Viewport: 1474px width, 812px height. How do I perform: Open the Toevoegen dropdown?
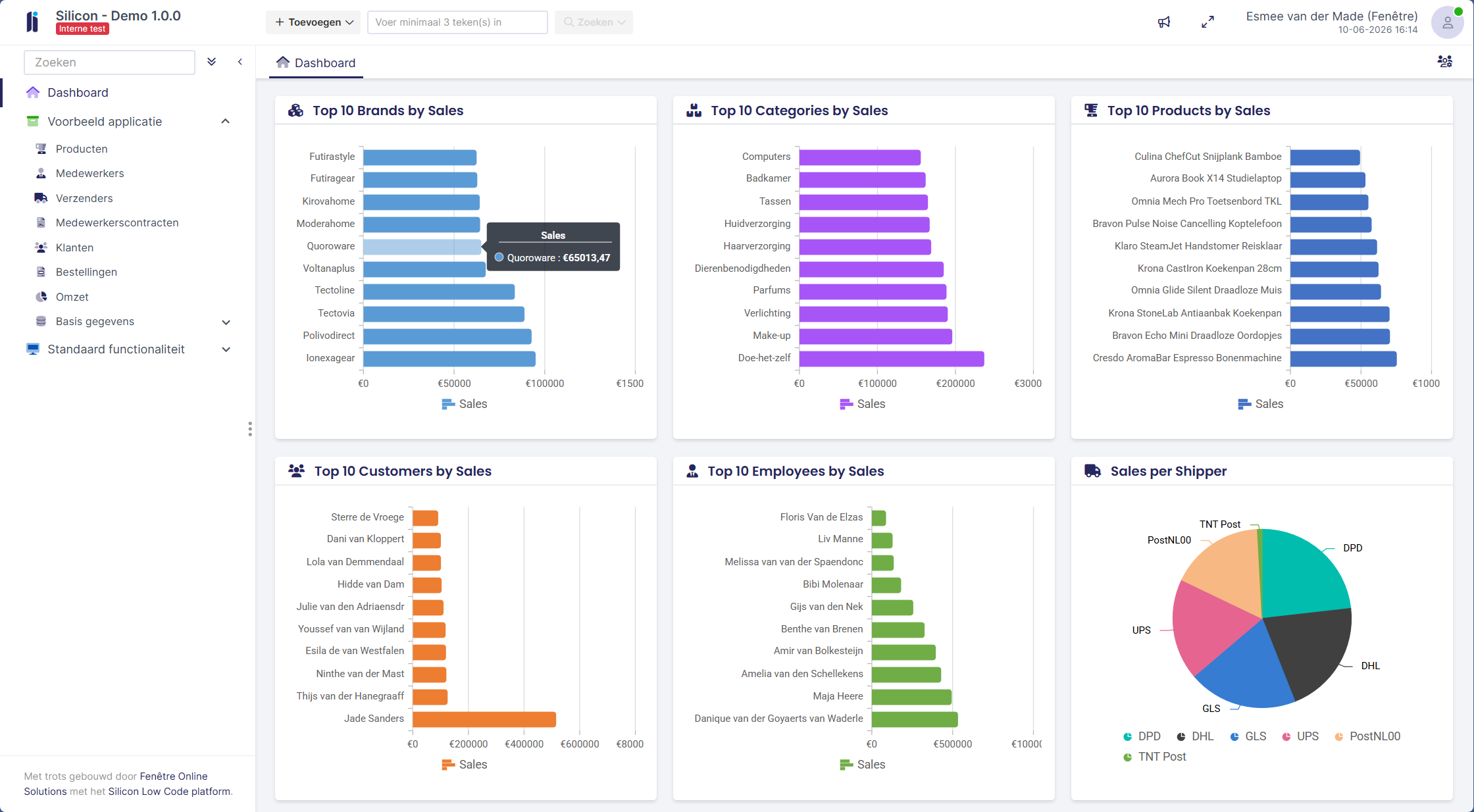point(313,22)
